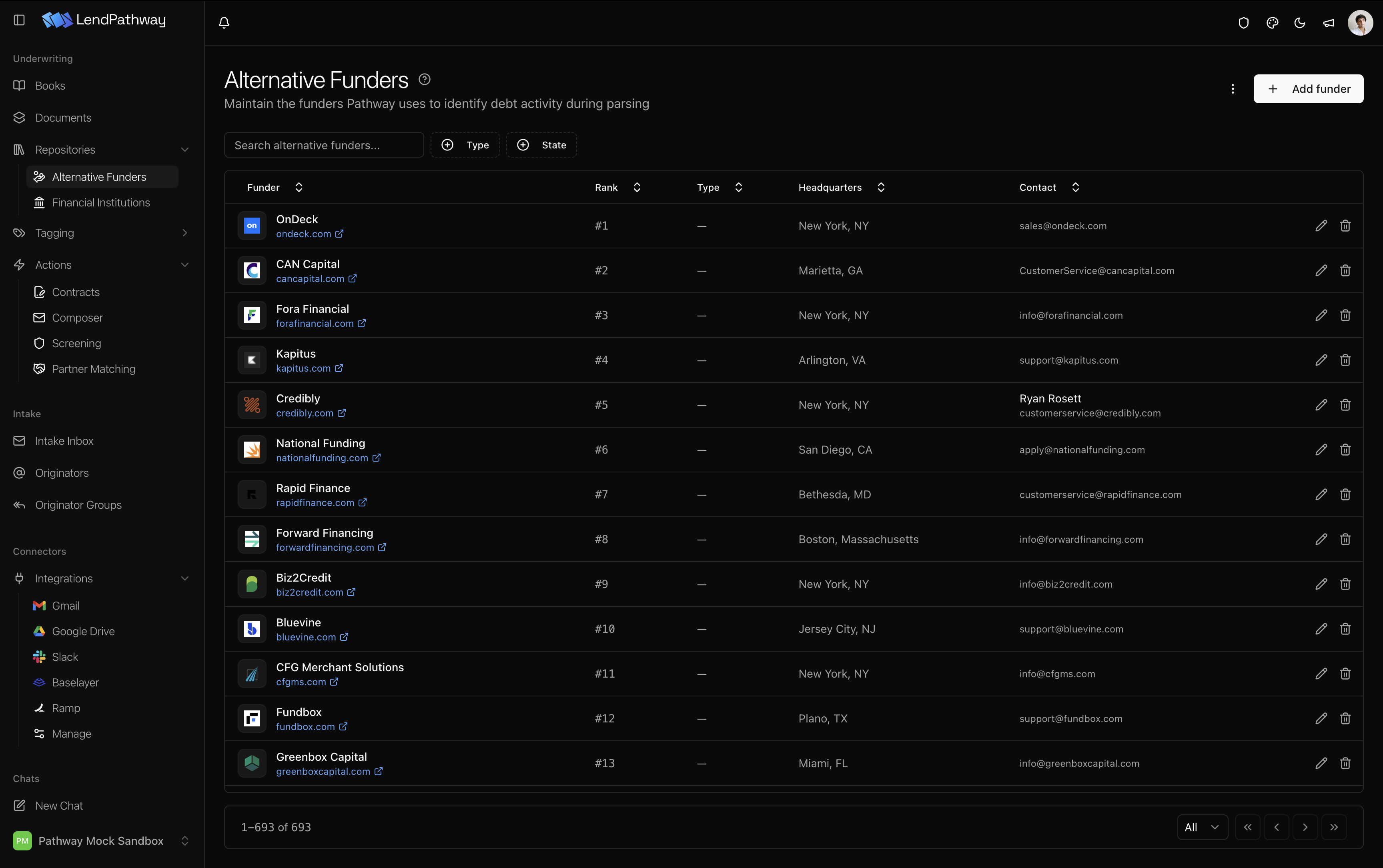This screenshot has height=868, width=1383.
Task: Edit the Rapid Finance row
Action: point(1321,494)
